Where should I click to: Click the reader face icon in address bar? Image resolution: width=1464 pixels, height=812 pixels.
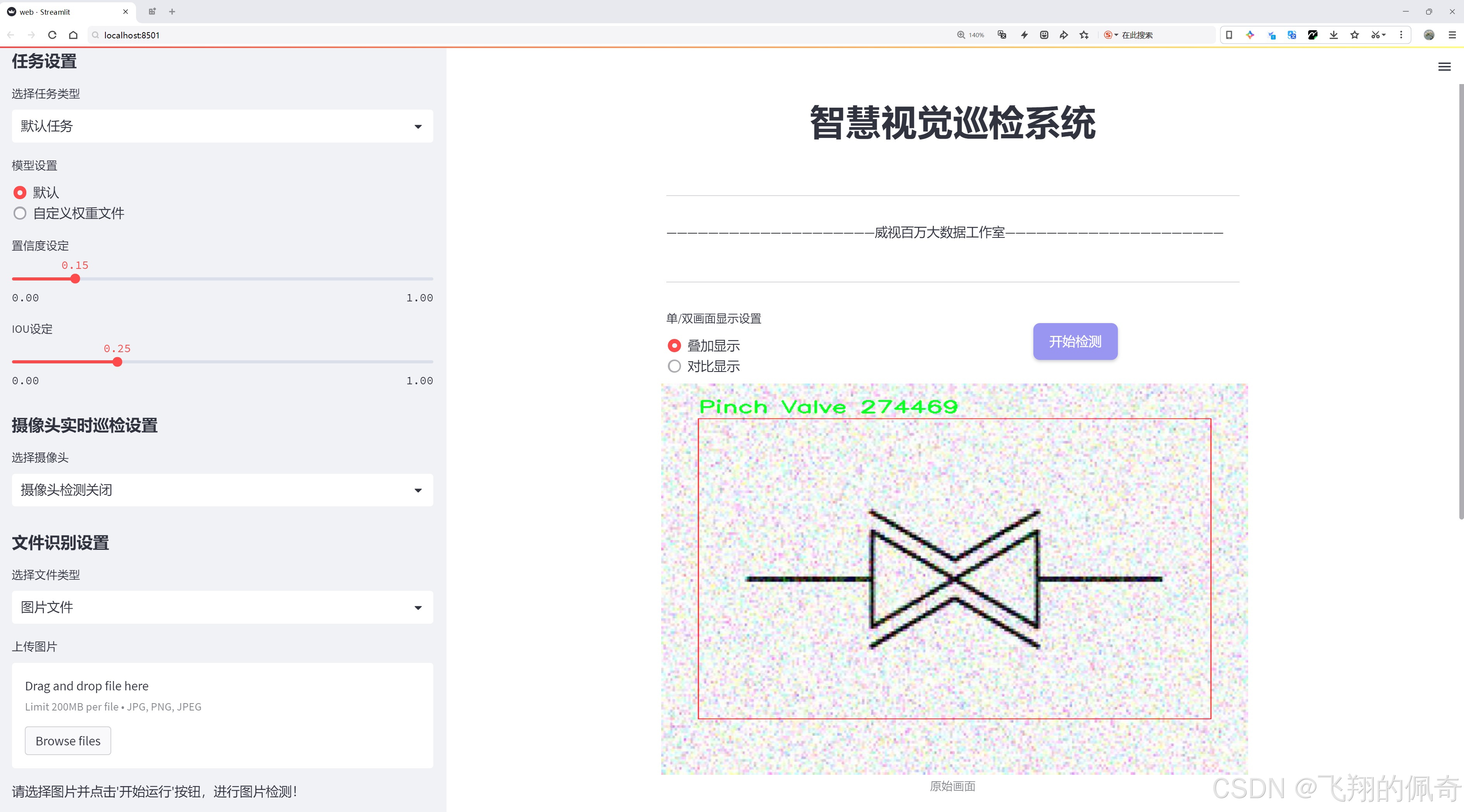point(1044,35)
